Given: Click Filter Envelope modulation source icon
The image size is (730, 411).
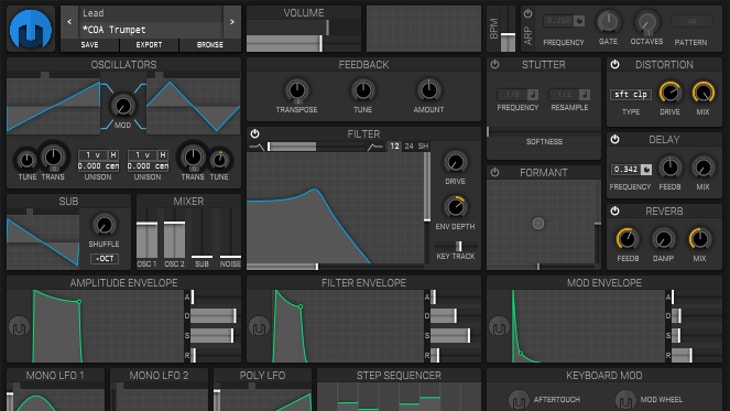Looking at the screenshot, I should pos(259,326).
